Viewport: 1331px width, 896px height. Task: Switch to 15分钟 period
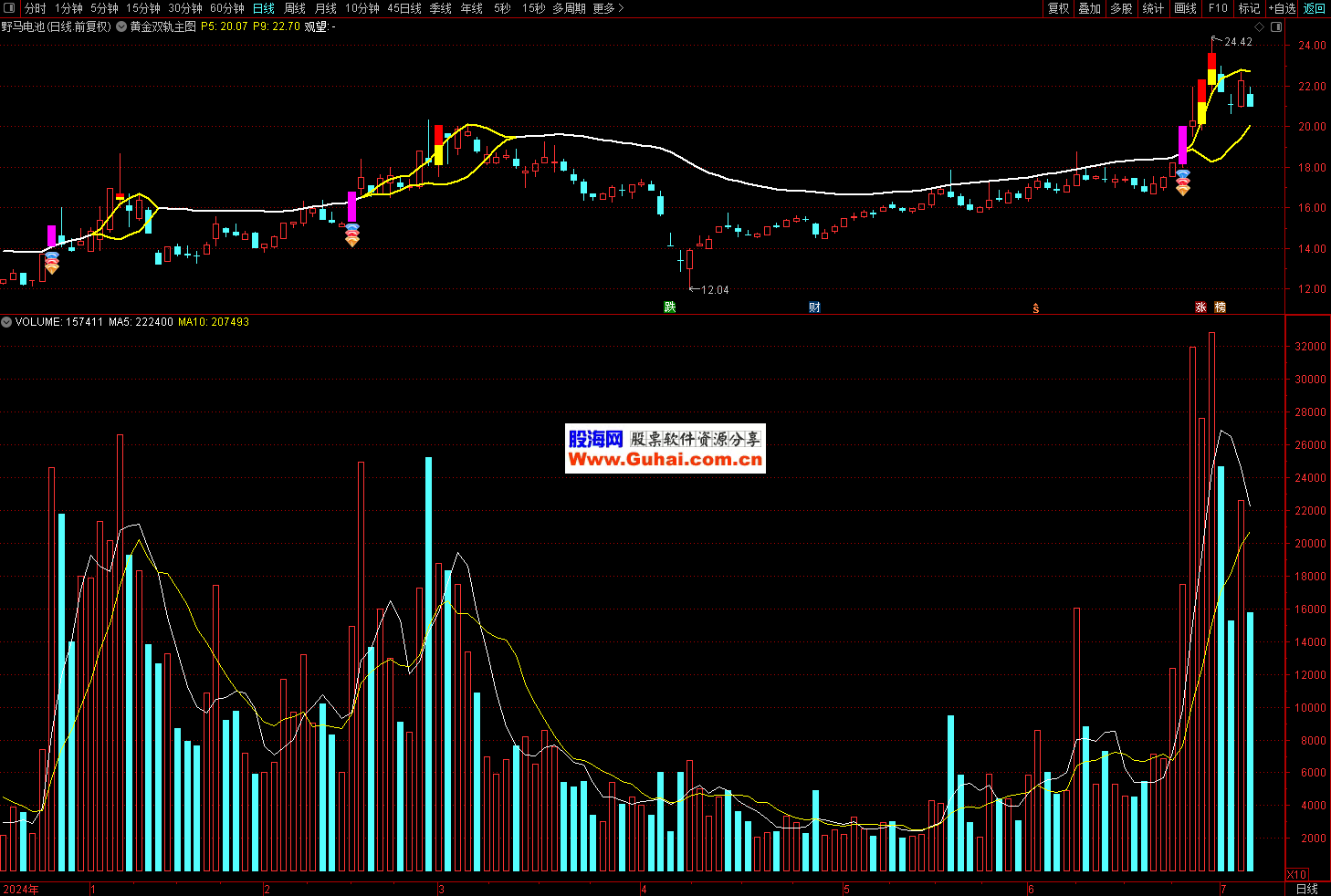(143, 8)
